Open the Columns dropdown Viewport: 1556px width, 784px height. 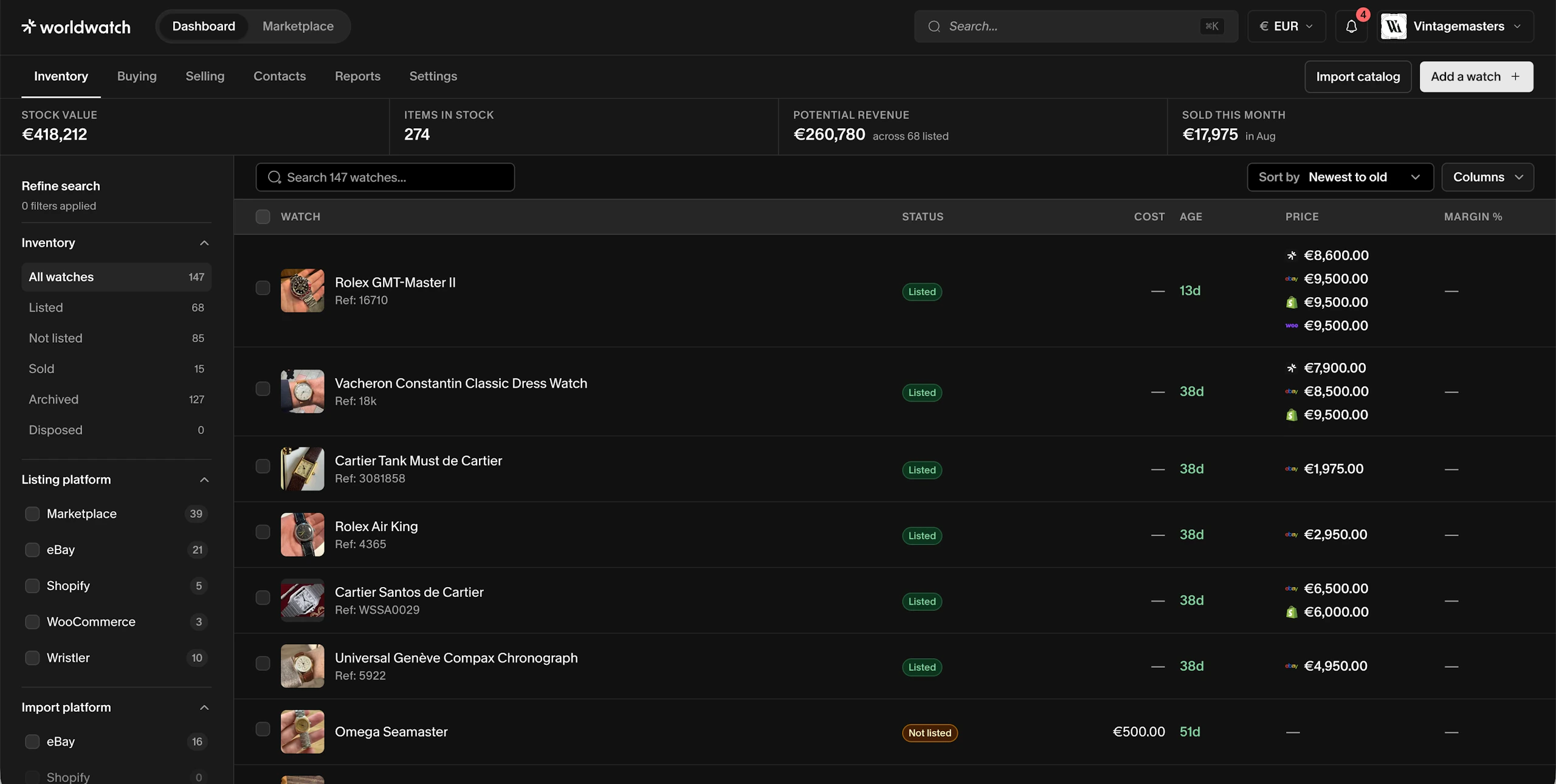pos(1487,177)
